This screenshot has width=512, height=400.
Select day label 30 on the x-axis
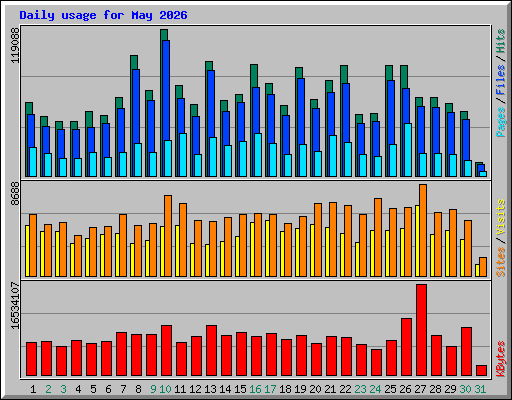(x=465, y=389)
